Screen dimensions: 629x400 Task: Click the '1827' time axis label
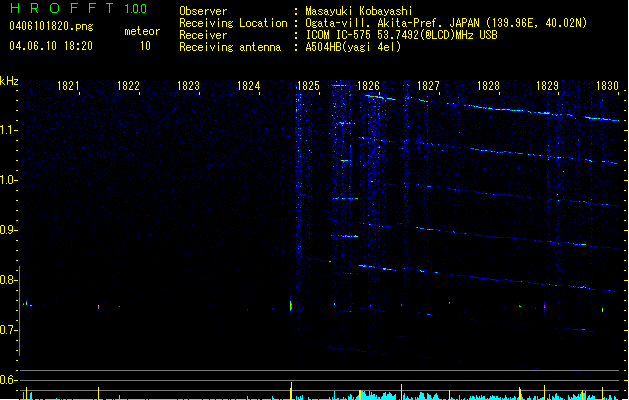[428, 86]
